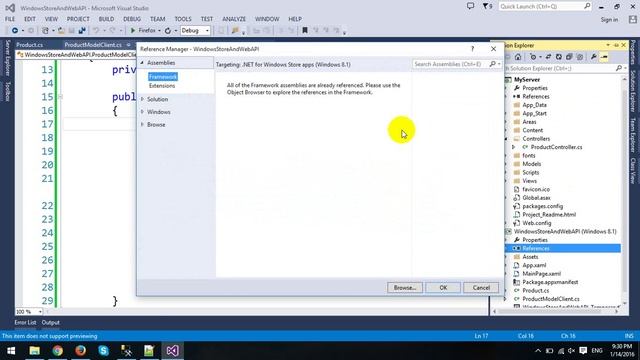Expand the ProductController.cs node

(514, 147)
